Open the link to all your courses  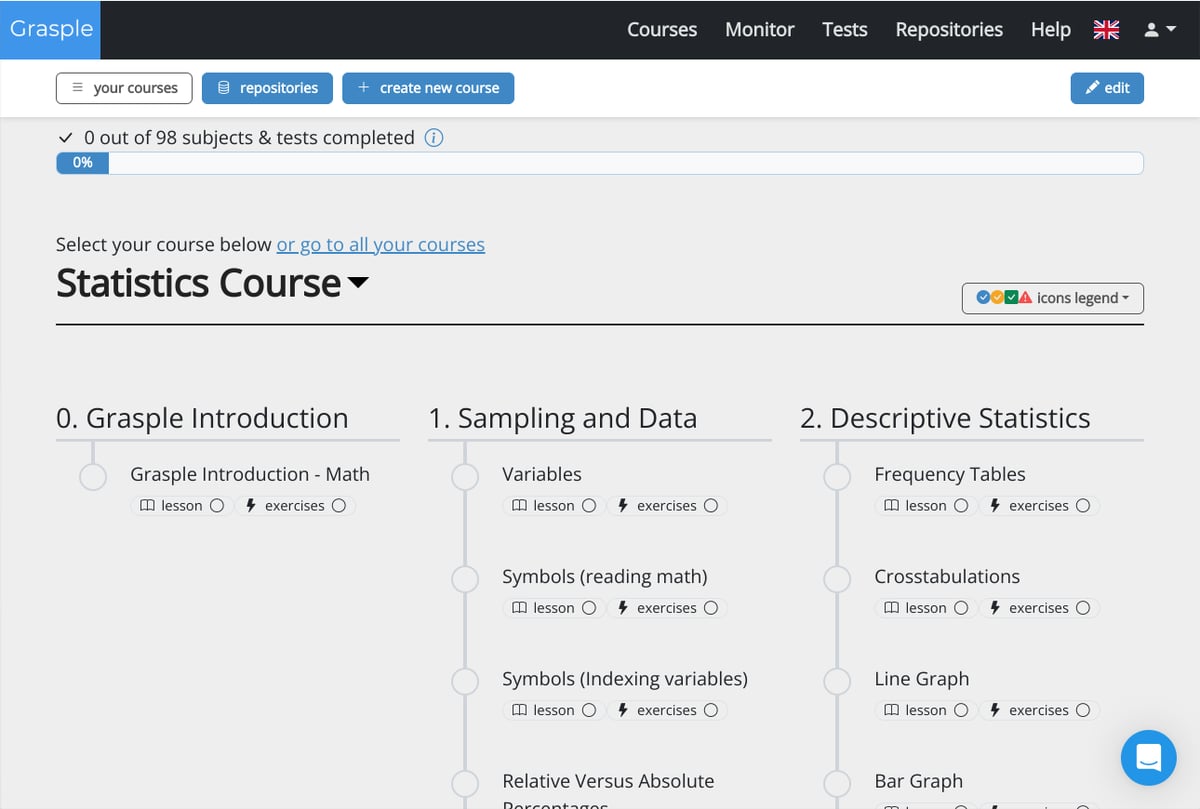[380, 245]
